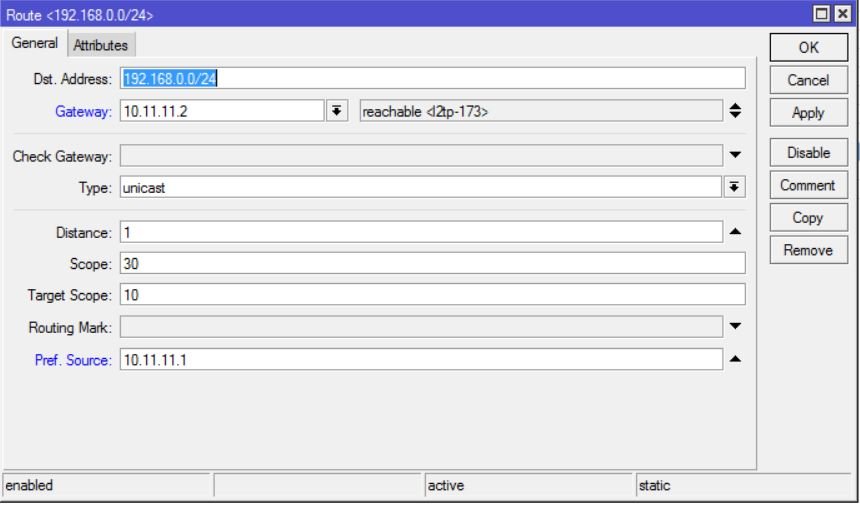Add a Comment to the route

coord(808,185)
